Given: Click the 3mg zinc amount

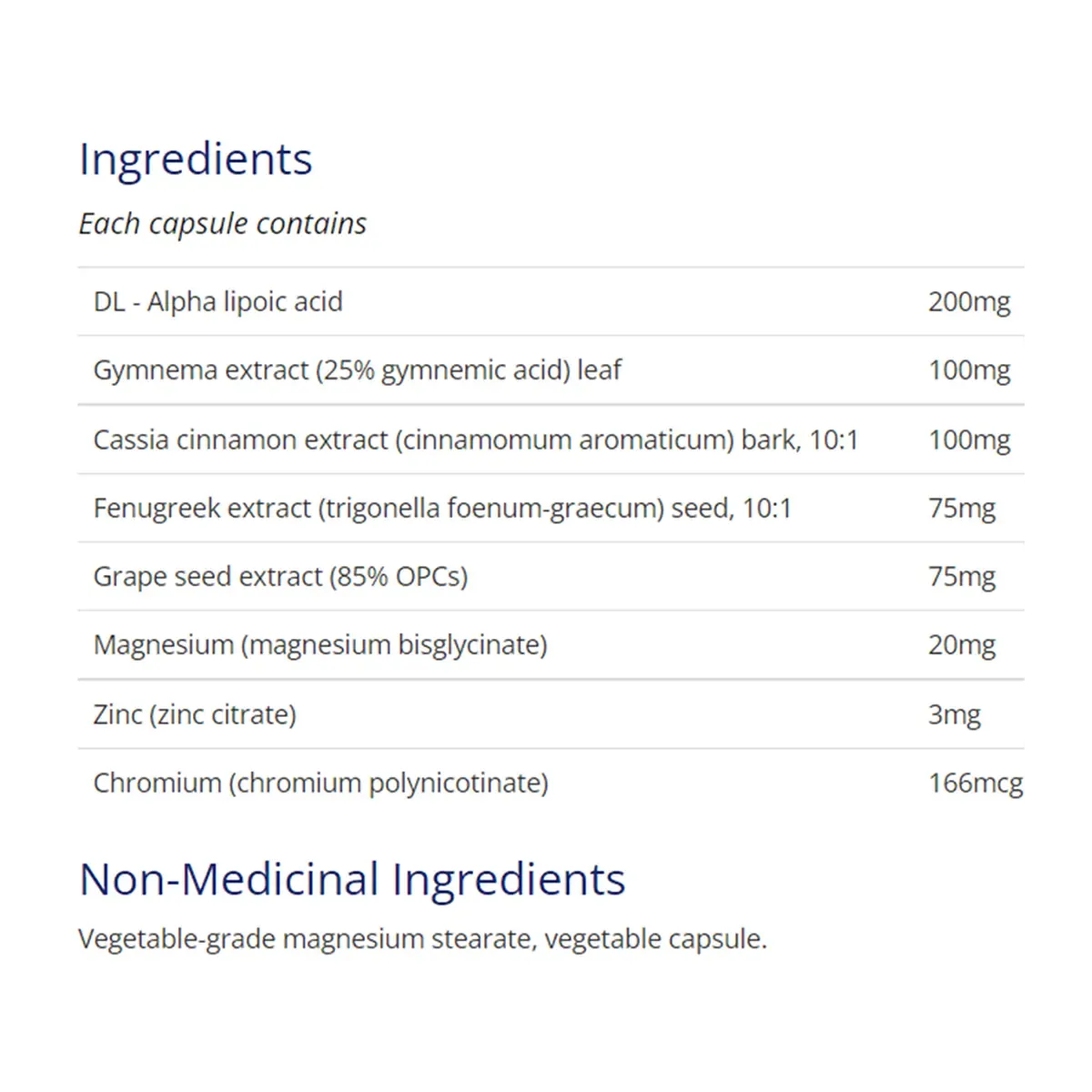Looking at the screenshot, I should (954, 714).
